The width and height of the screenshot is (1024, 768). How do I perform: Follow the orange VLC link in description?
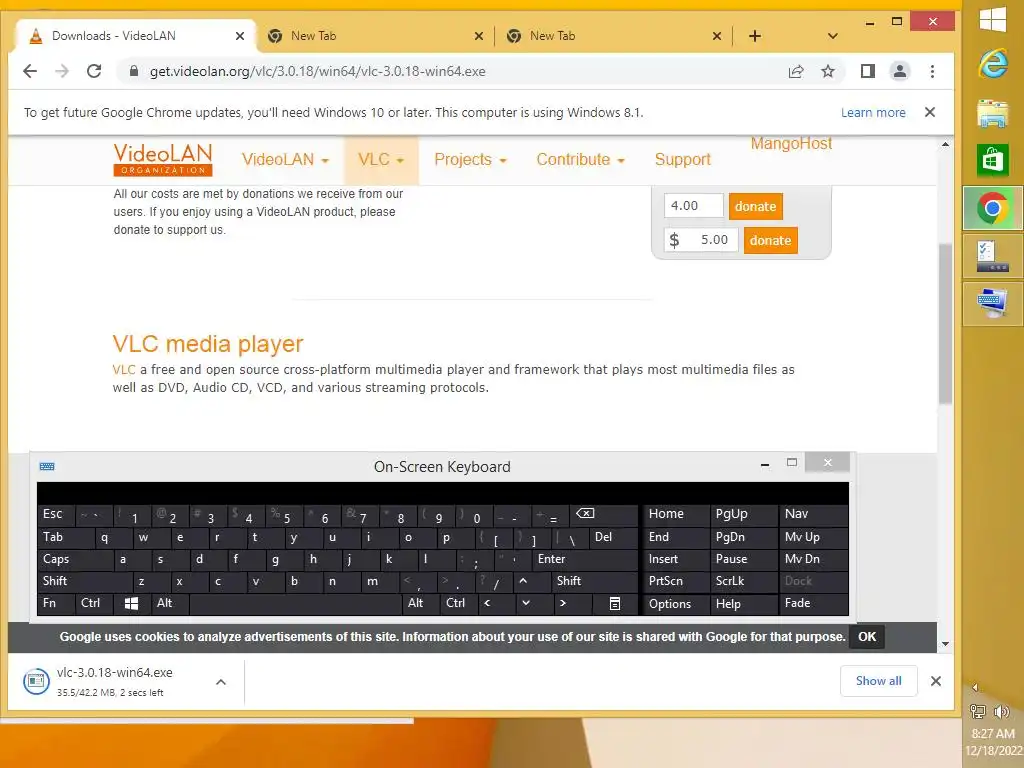tap(123, 370)
